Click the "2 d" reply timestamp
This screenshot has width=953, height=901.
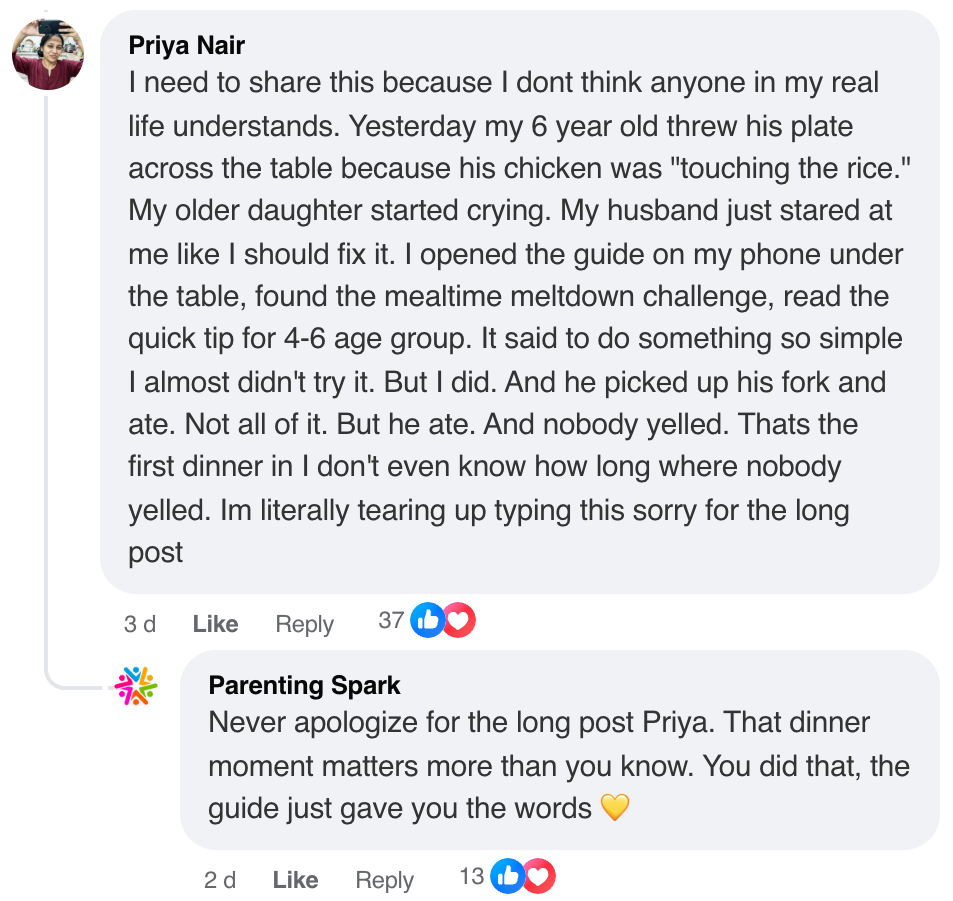[x=220, y=880]
